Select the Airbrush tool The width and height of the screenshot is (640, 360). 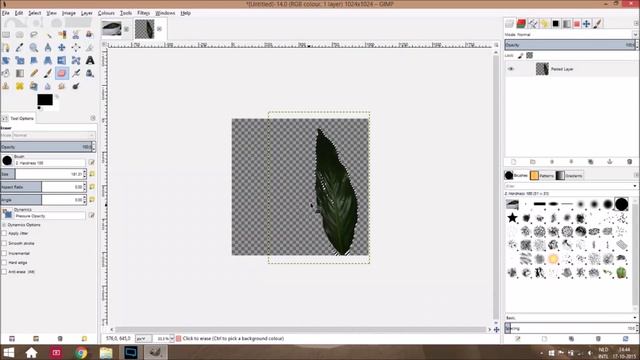click(76, 73)
